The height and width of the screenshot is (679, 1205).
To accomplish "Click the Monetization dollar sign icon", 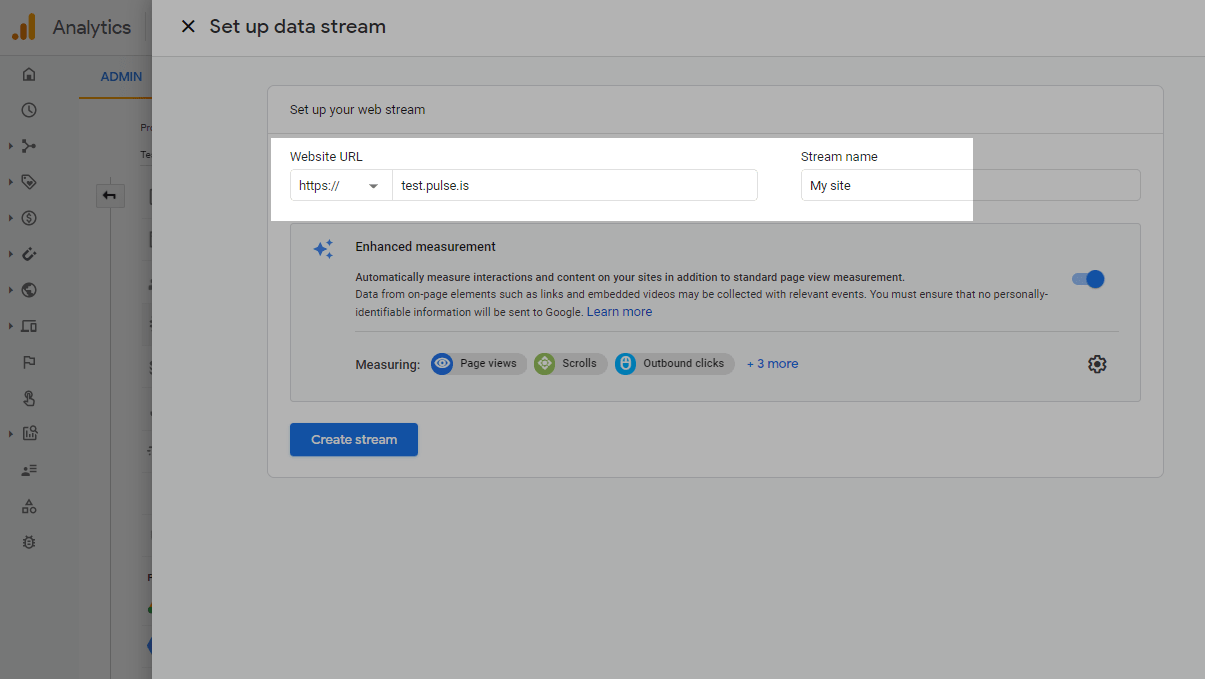I will [29, 218].
